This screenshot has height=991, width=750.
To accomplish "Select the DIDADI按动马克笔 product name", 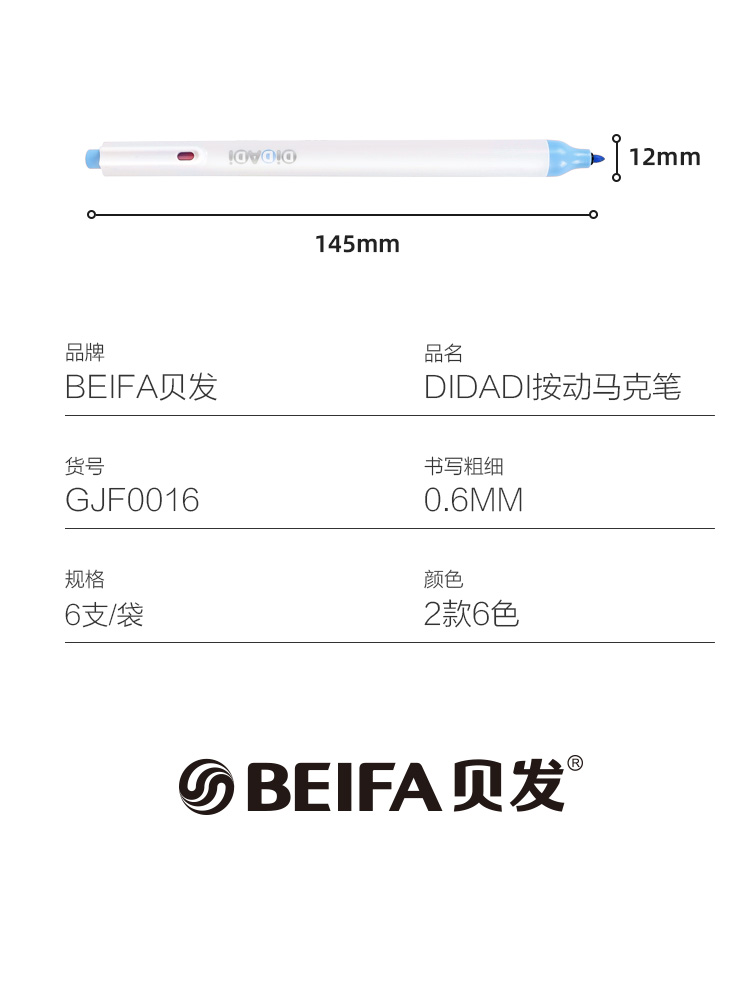I will (x=553, y=387).
